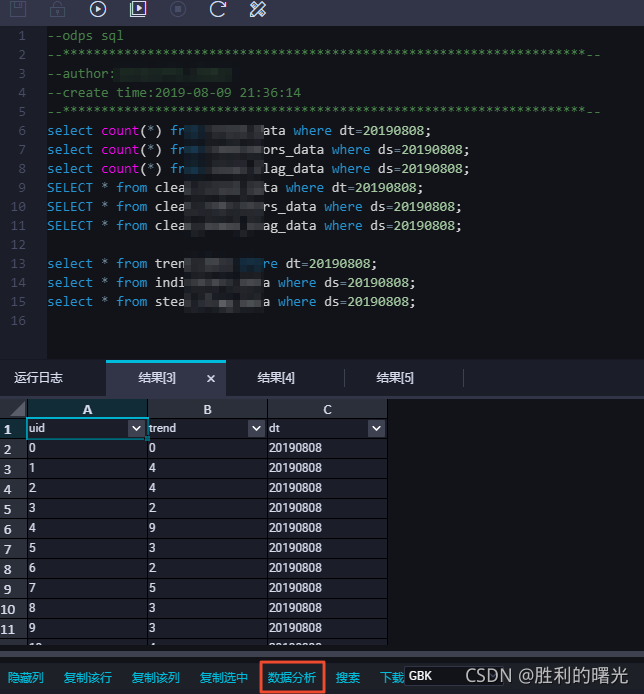644x694 pixels.
Task: Close the 结果[3] tab
Action: pyautogui.click(x=211, y=378)
